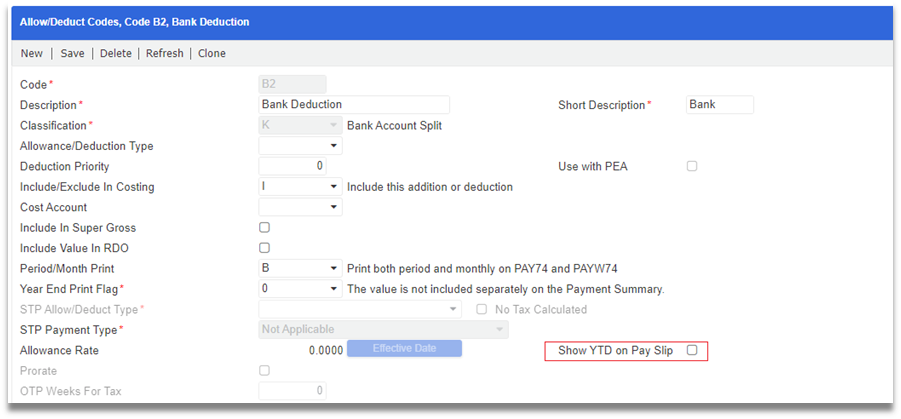Toggle Include Value In RDO checkbox
The image size is (901, 419).
point(264,248)
